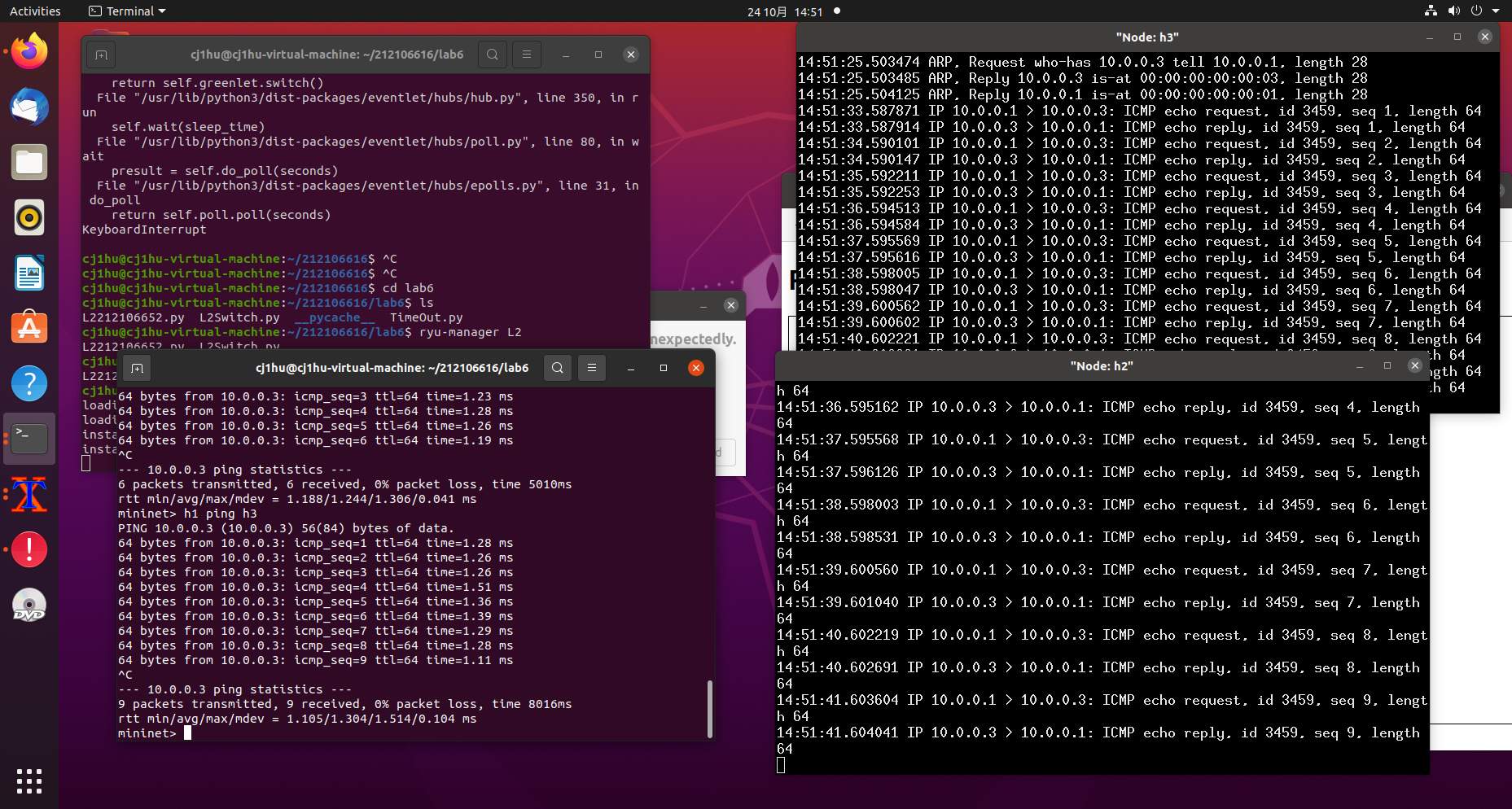Open Ubuntu Software store icon
Screen dimensions: 1512x809
(29, 329)
